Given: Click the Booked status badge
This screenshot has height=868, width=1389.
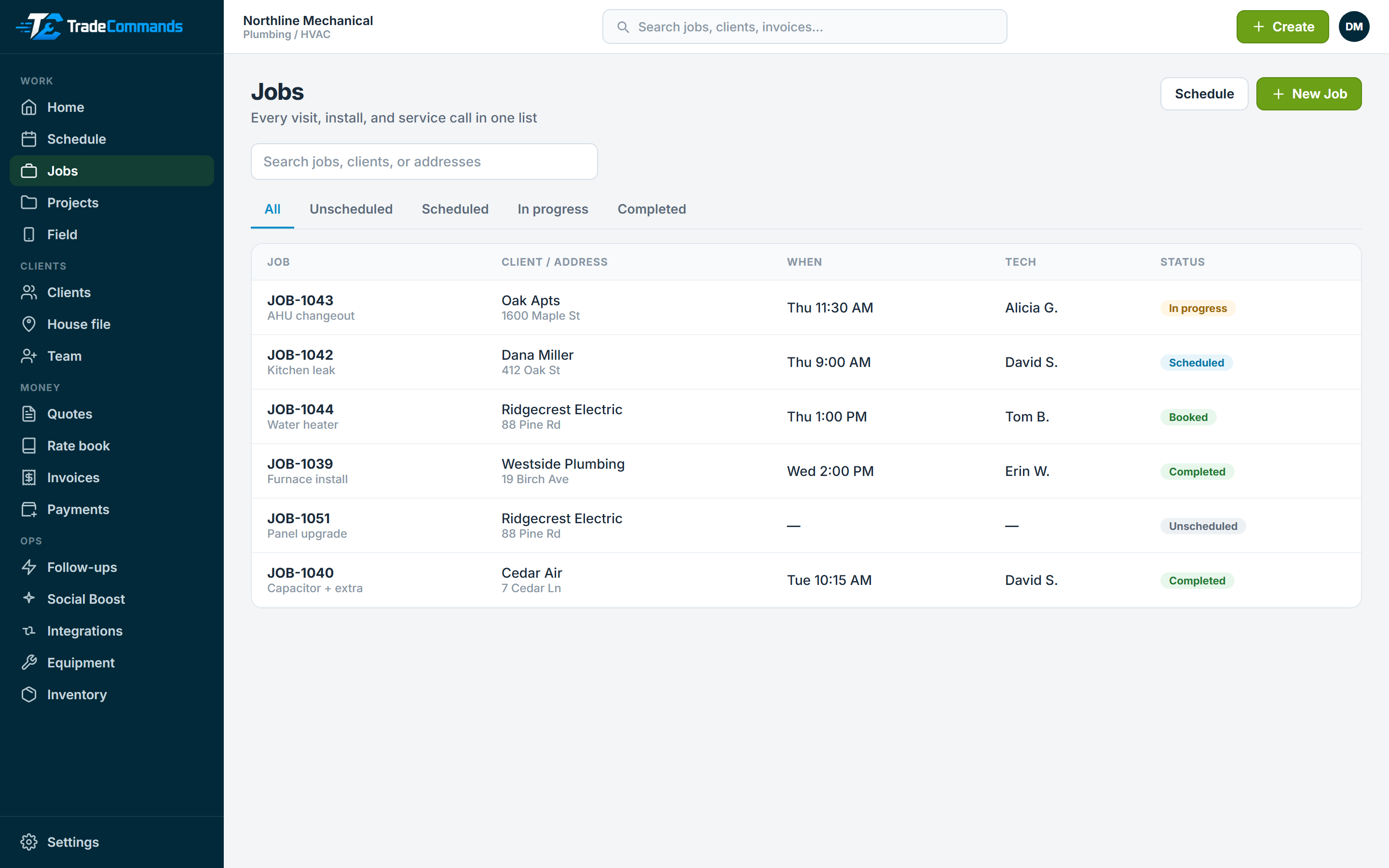Looking at the screenshot, I should click(x=1188, y=417).
